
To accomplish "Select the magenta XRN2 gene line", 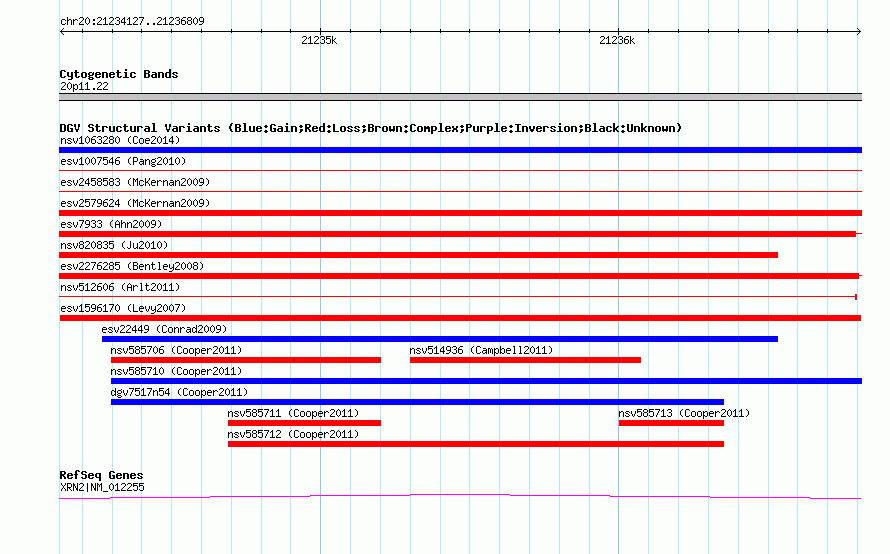I will [x=460, y=497].
